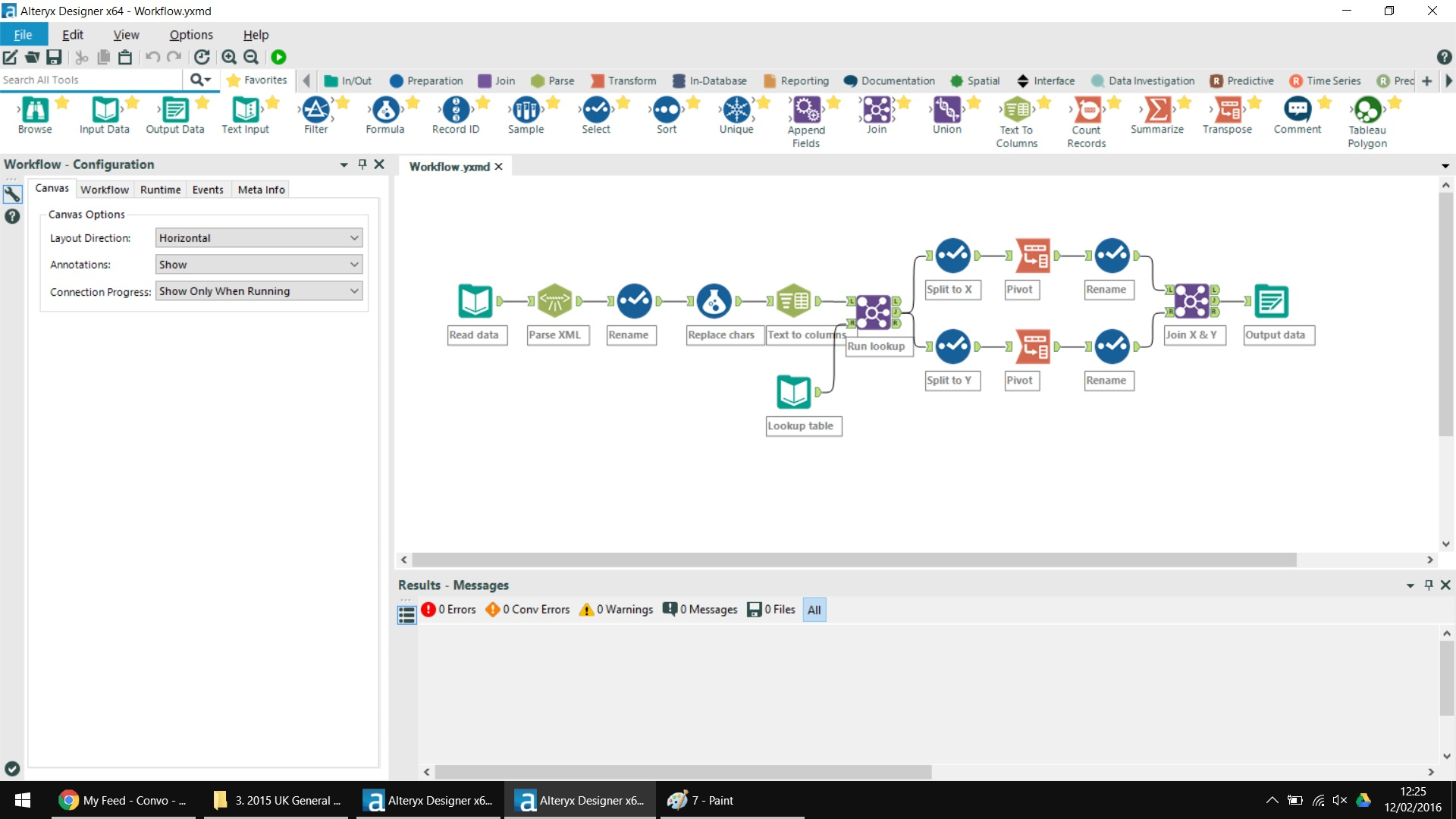Show hidden system tray icons

click(x=1272, y=800)
